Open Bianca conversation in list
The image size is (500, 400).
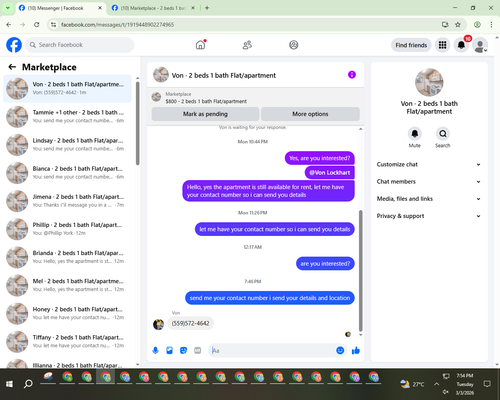(67, 173)
